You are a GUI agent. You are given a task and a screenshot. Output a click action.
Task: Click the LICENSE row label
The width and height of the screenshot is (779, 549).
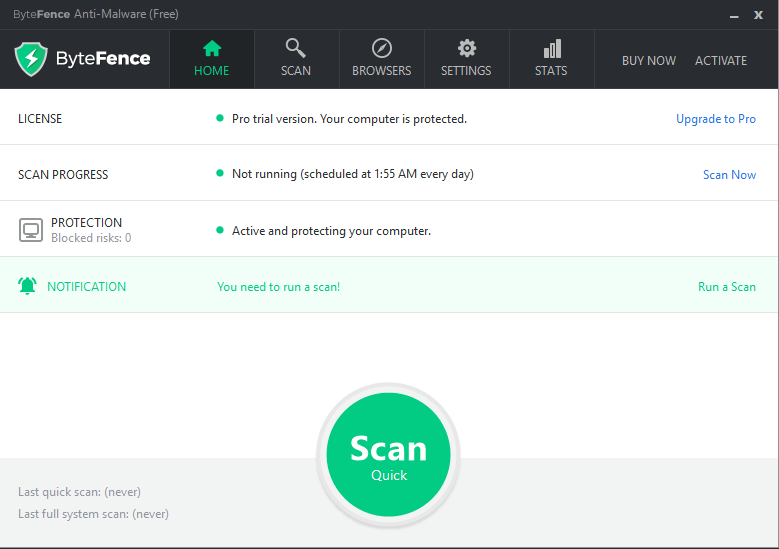(40, 119)
